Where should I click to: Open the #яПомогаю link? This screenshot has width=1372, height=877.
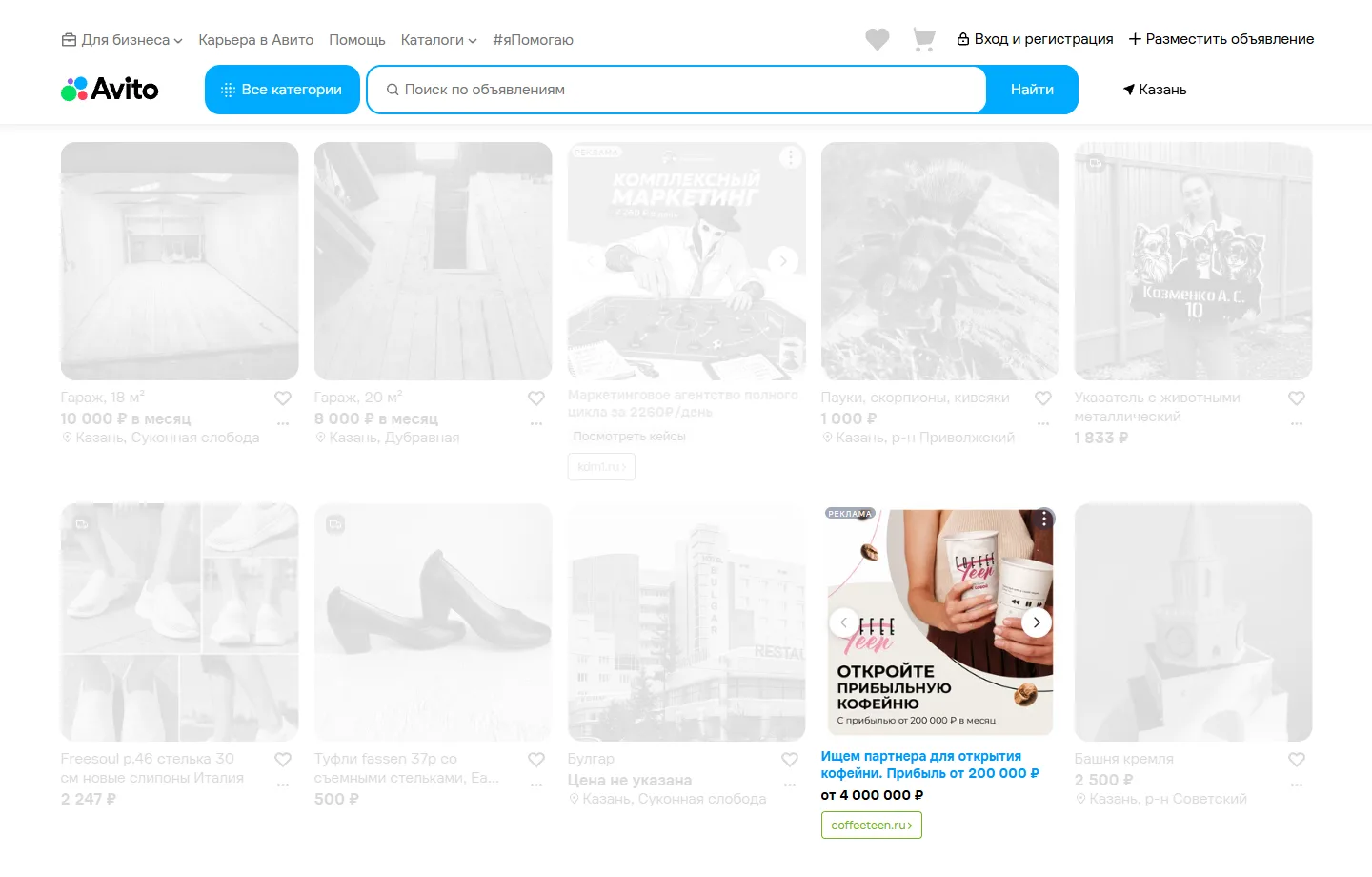pos(533,40)
